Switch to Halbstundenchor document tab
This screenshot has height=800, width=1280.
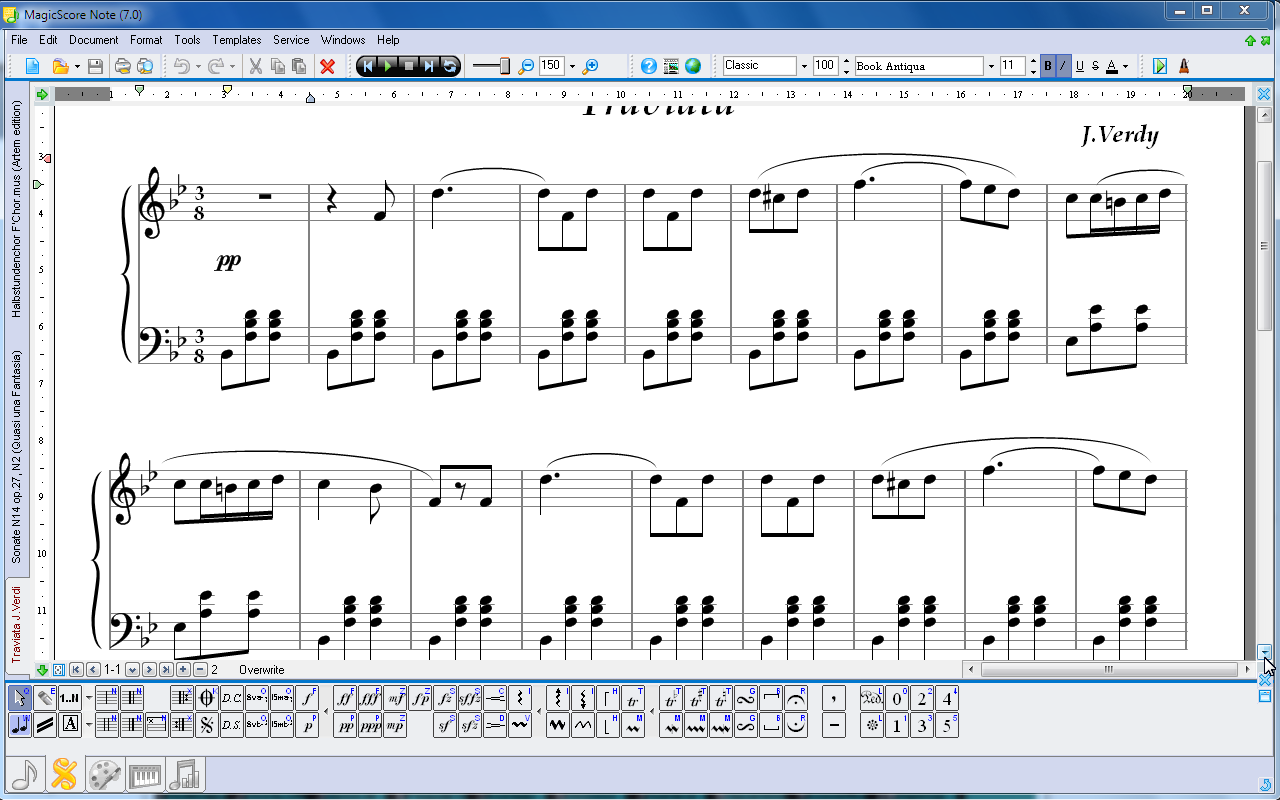pyautogui.click(x=16, y=209)
